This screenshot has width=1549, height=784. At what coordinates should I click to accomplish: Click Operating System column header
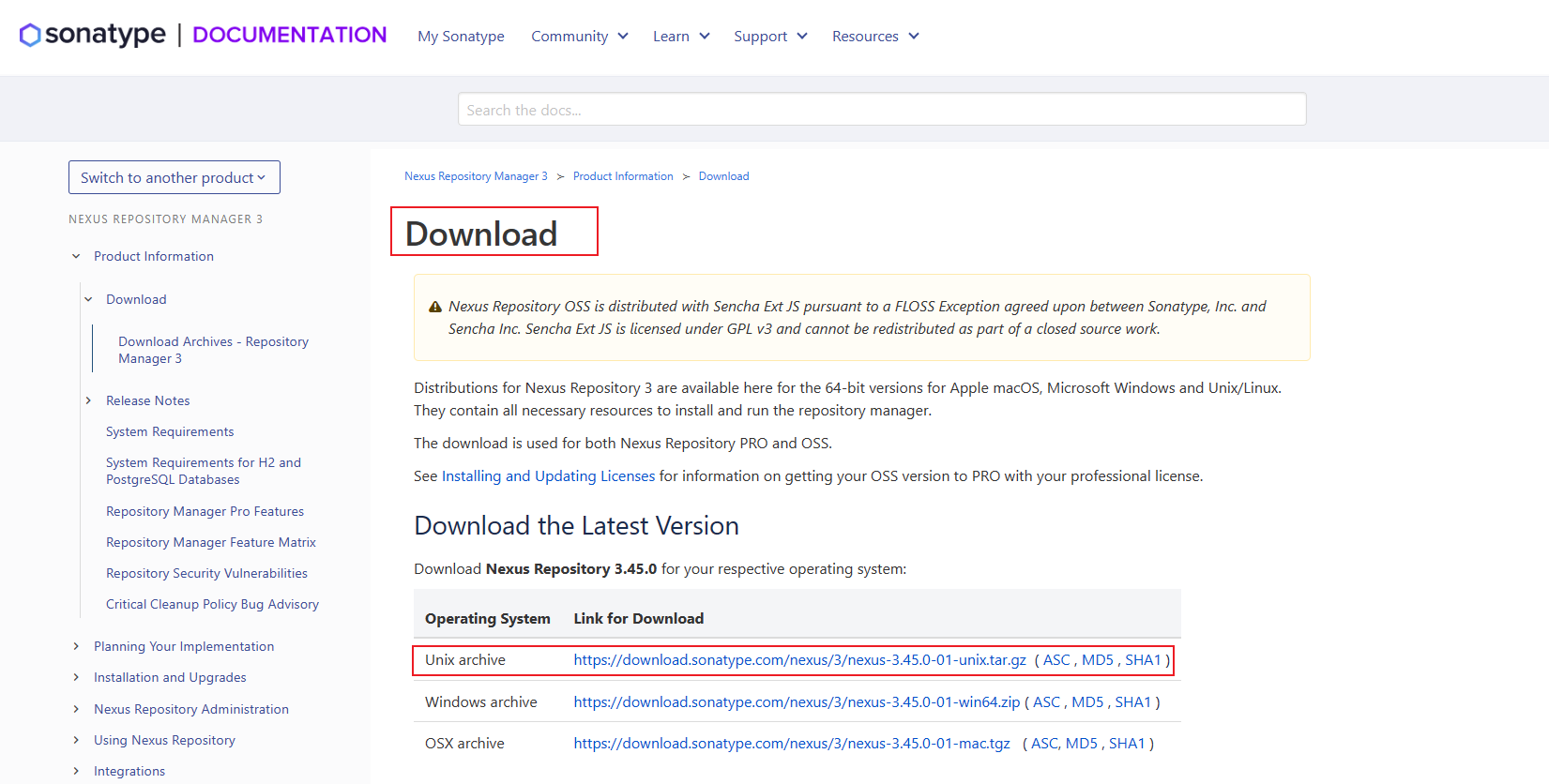[488, 619]
